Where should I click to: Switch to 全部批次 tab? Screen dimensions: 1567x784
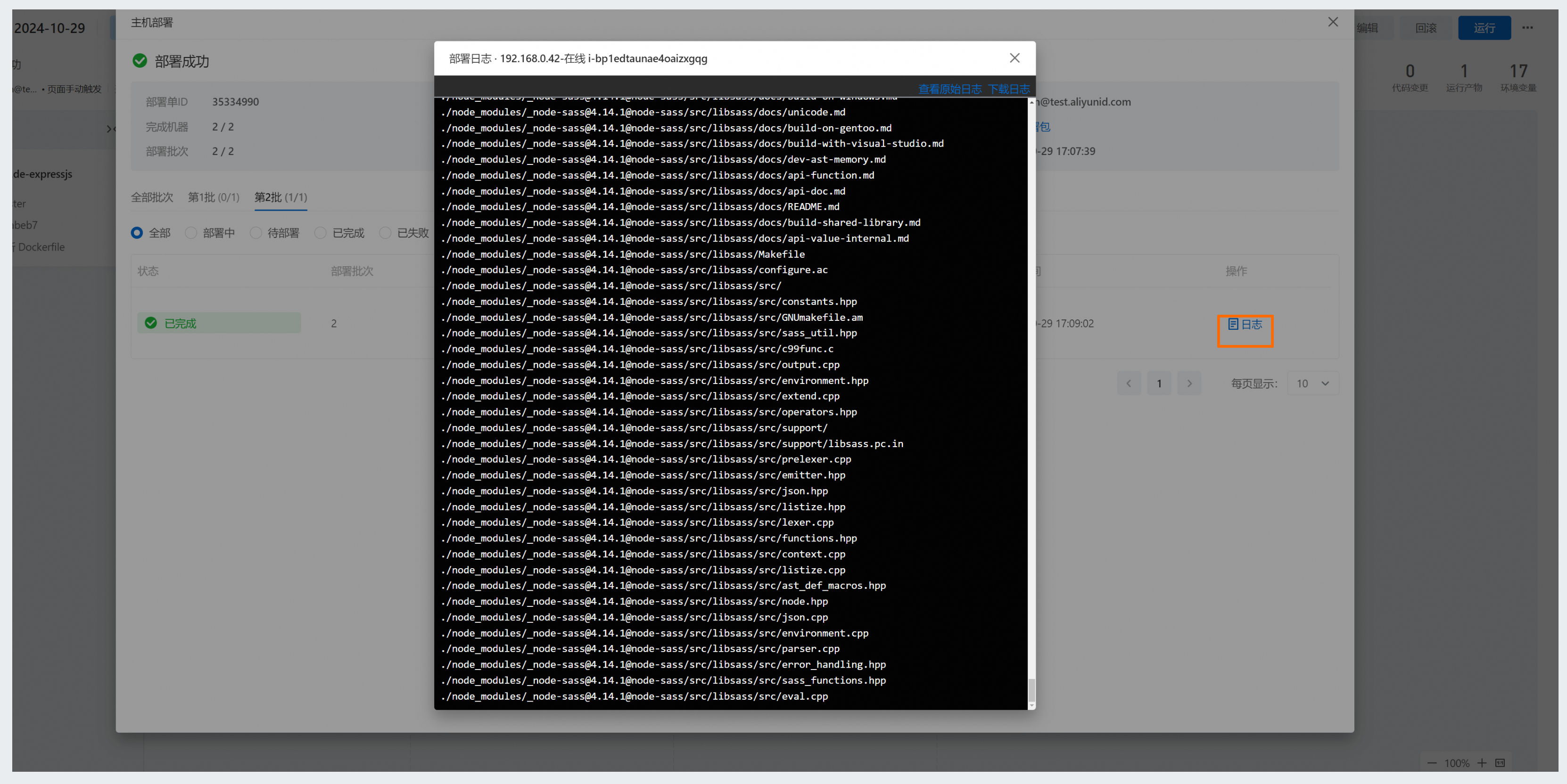click(x=152, y=197)
